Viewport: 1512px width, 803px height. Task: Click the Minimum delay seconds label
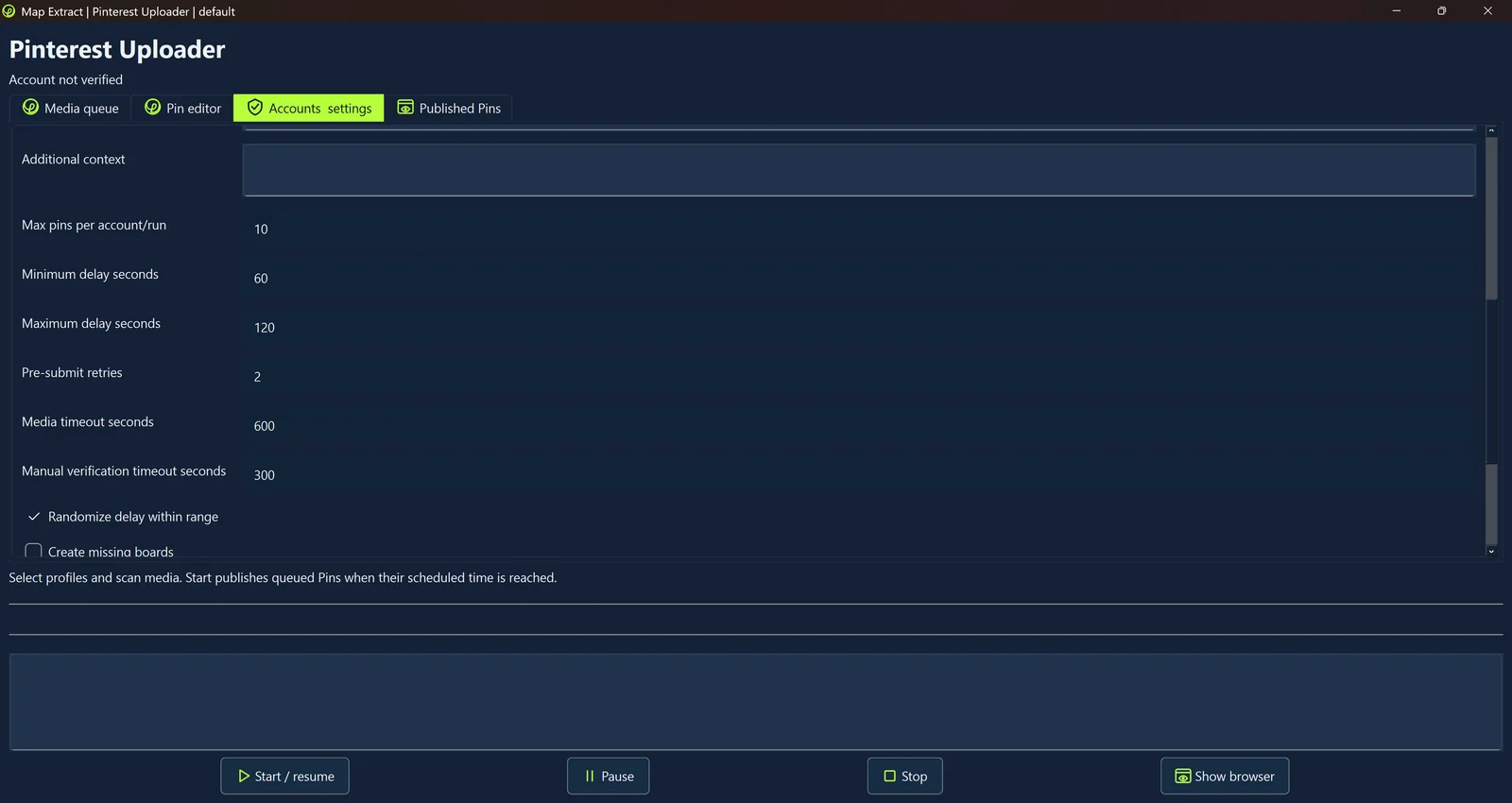[91, 275]
